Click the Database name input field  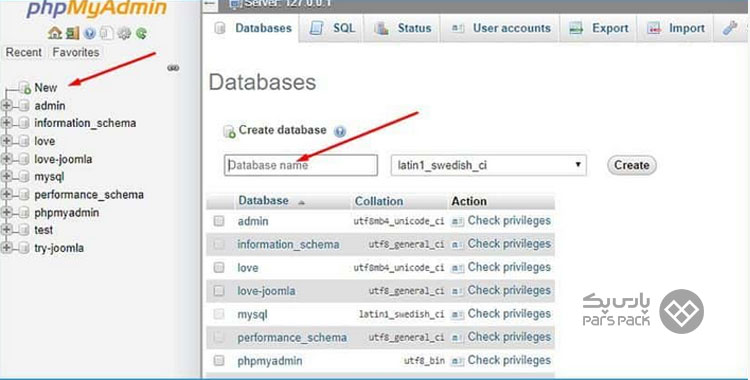pyautogui.click(x=301, y=165)
